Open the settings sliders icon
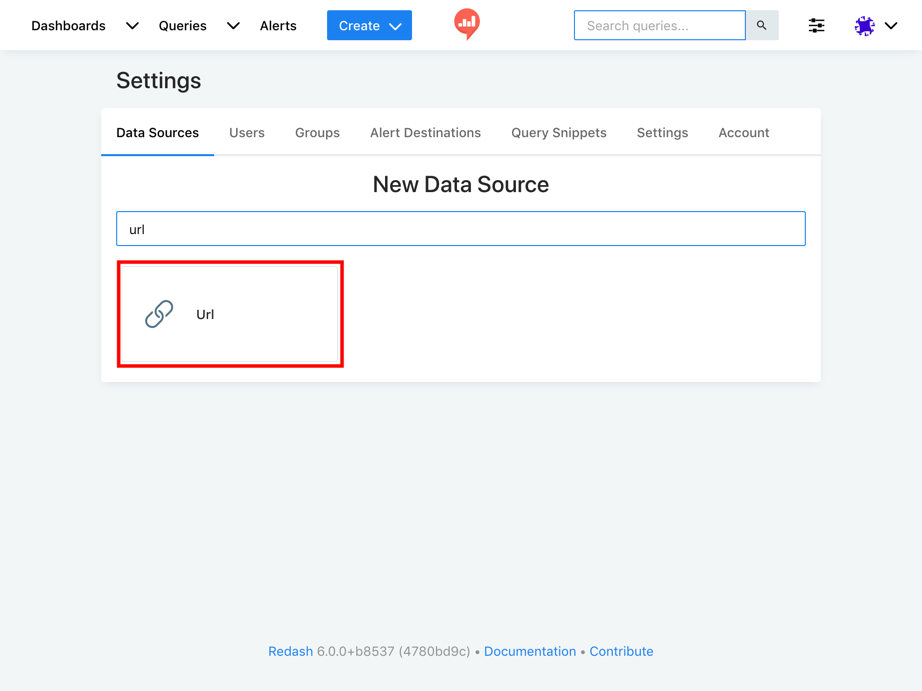This screenshot has height=691, width=922. coord(816,26)
